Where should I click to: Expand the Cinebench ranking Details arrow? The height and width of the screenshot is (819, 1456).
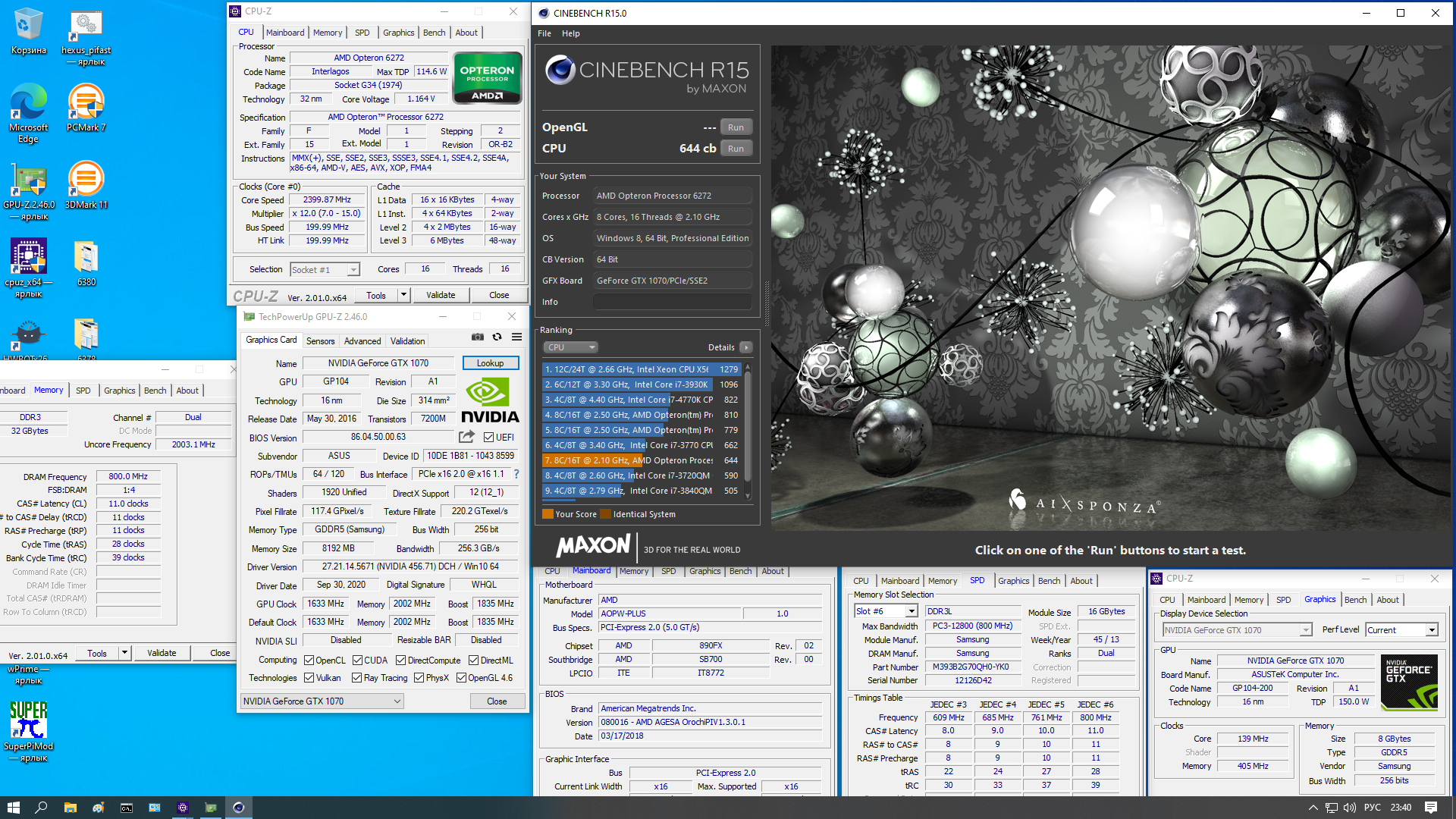(746, 347)
